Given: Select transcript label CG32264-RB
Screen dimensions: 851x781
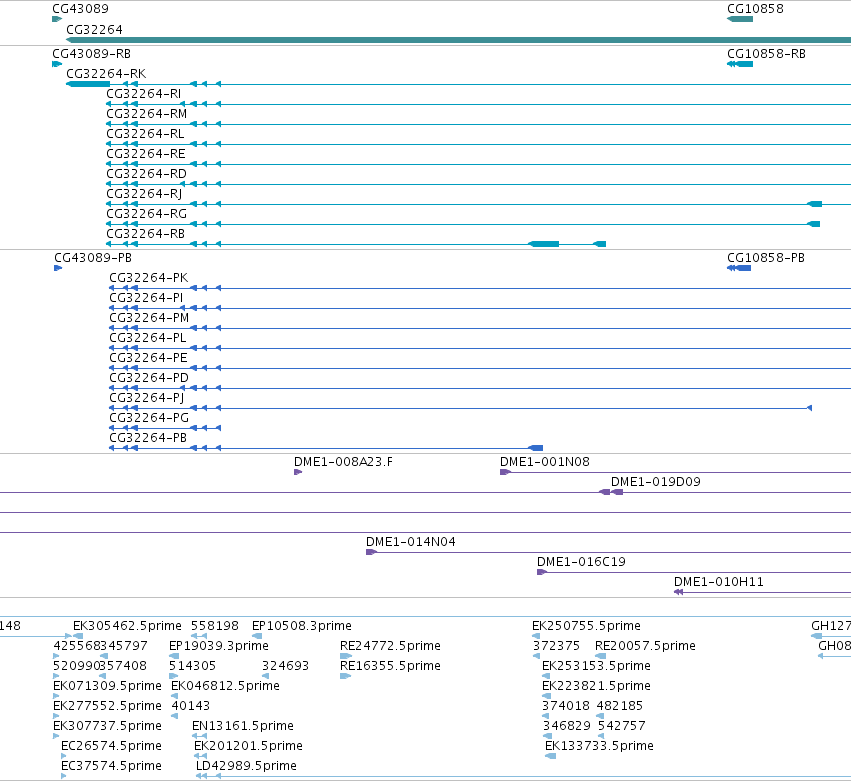Looking at the screenshot, I should 145,234.
